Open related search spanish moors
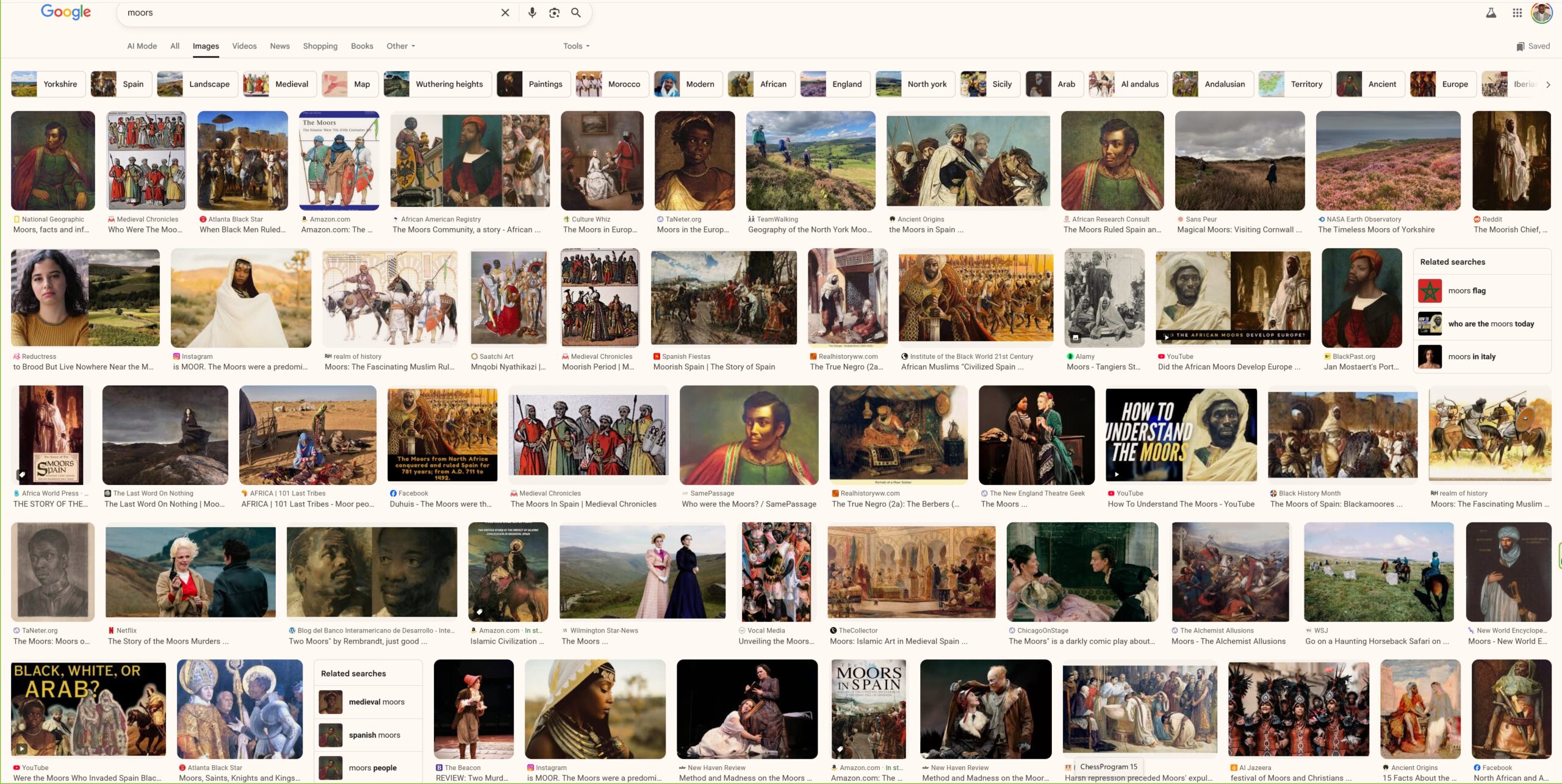The width and height of the screenshot is (1562, 784). tap(368, 735)
